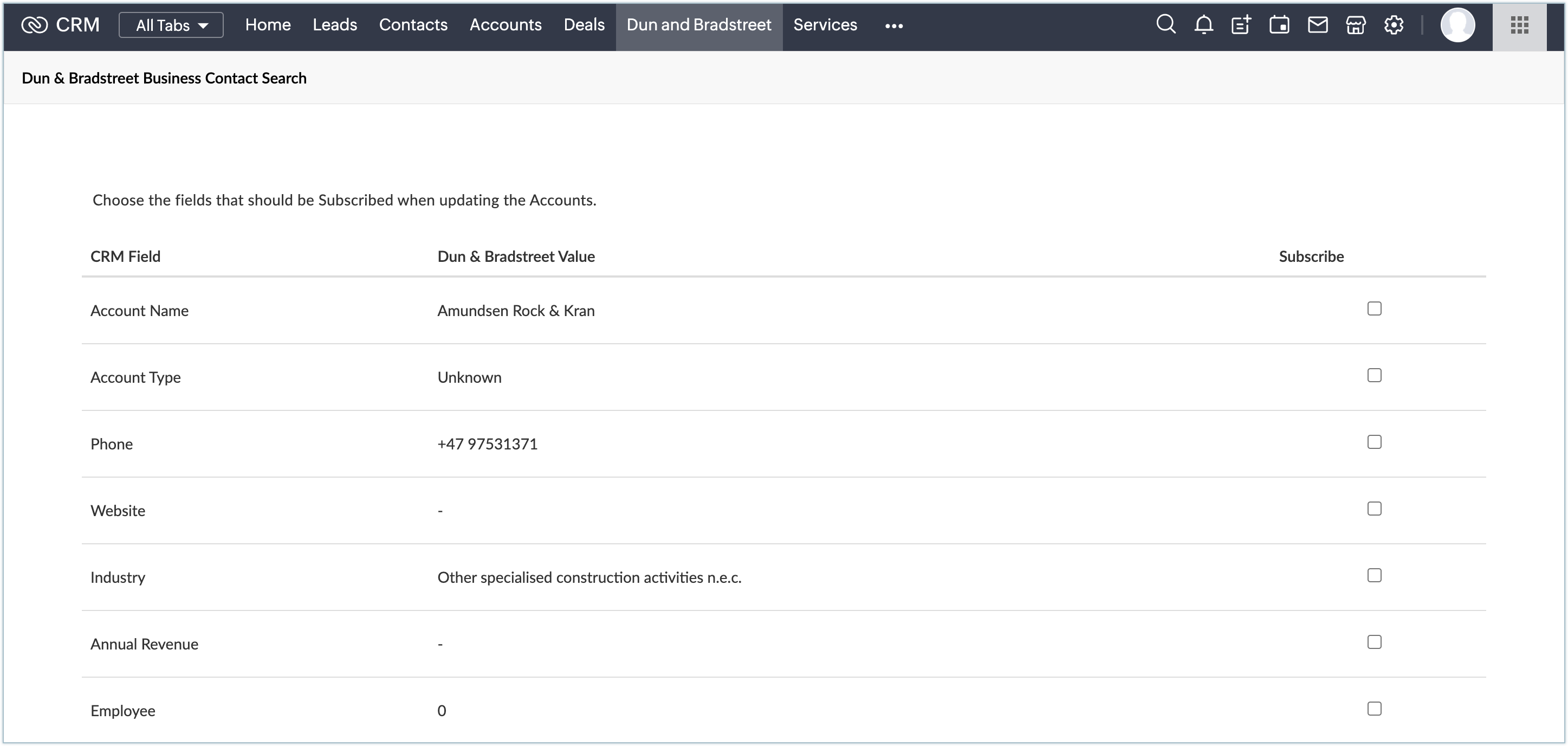
Task: Go to the Services tab
Action: coord(825,25)
